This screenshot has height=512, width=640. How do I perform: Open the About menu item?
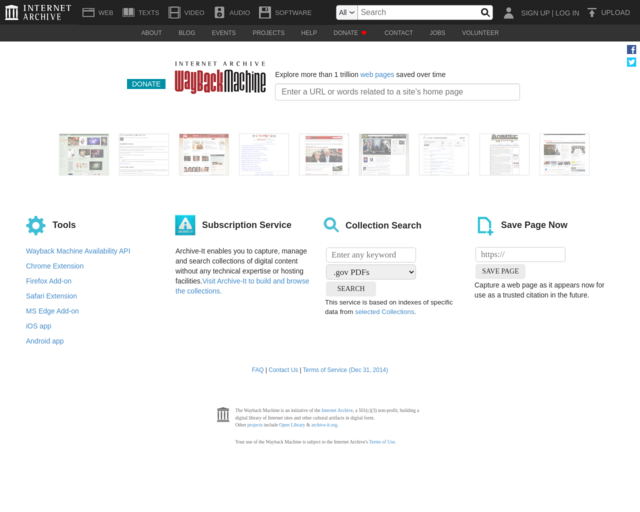click(x=151, y=33)
